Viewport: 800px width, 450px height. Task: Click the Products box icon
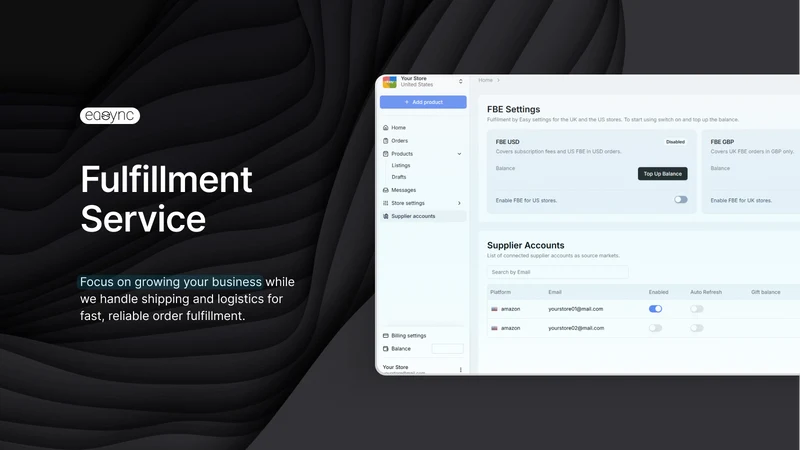point(386,154)
